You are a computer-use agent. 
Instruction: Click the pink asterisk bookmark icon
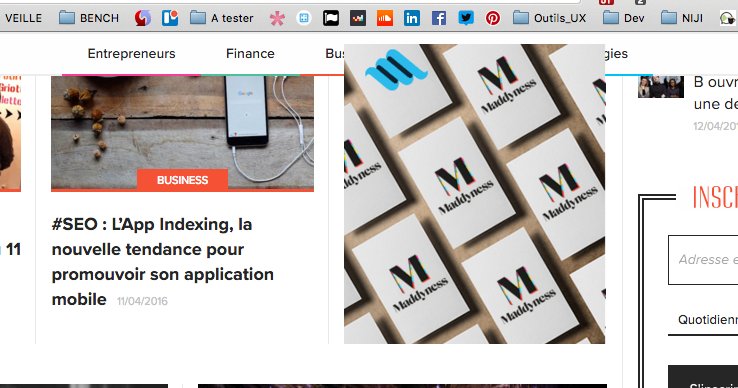(x=277, y=18)
